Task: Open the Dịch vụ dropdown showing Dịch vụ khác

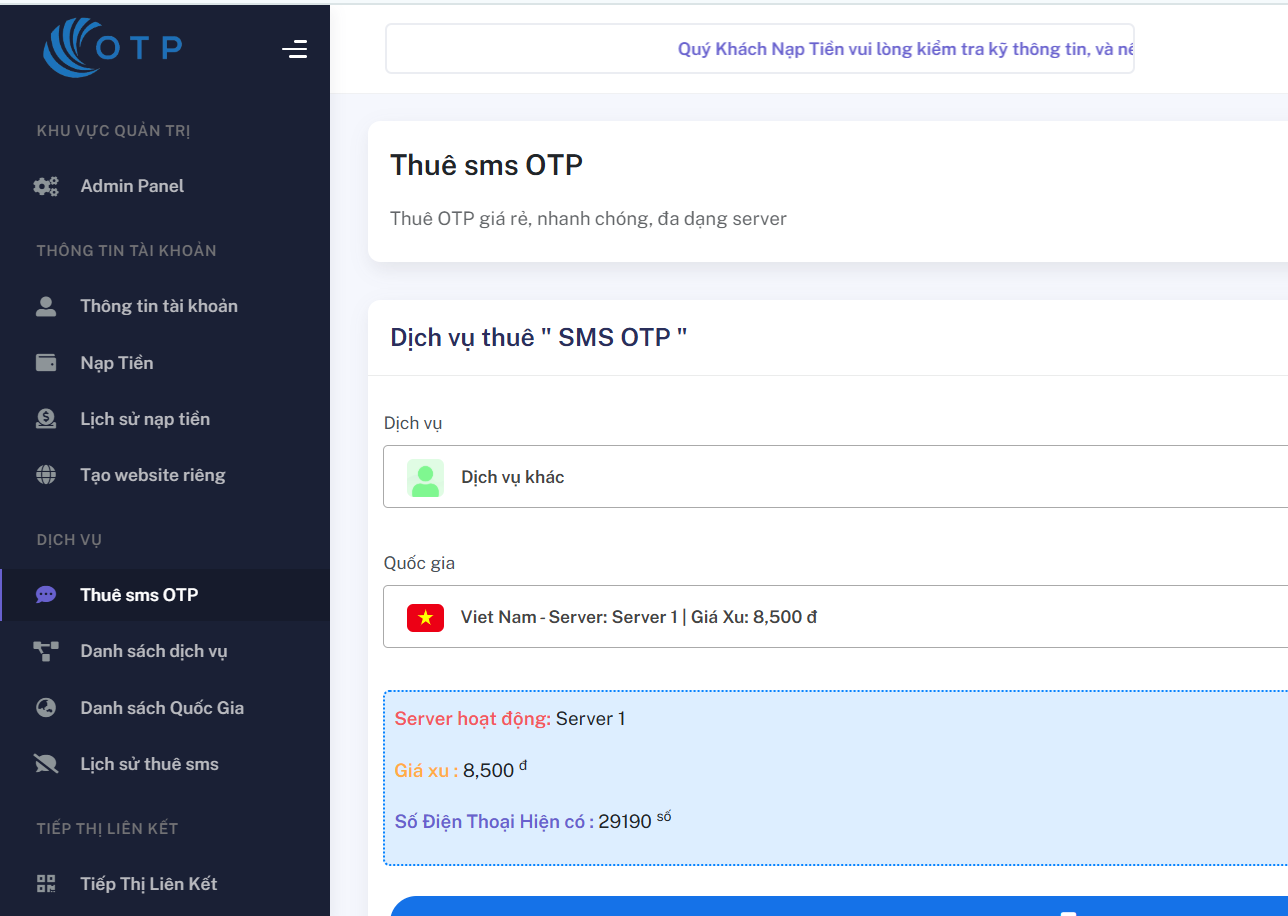Action: tap(835, 477)
